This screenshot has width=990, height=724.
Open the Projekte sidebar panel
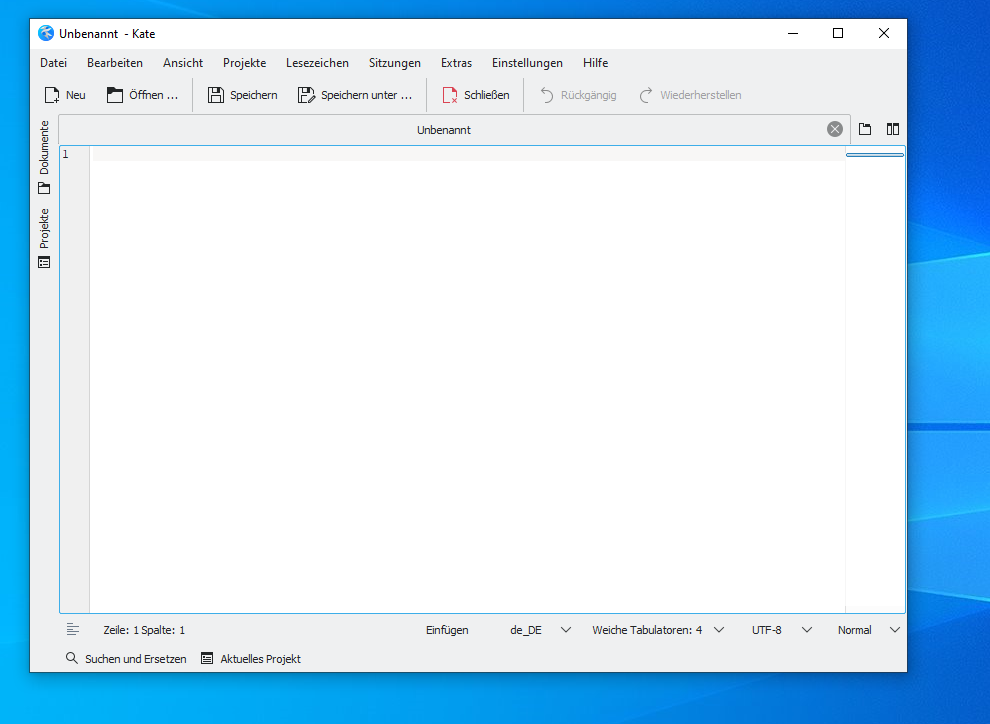(x=44, y=238)
